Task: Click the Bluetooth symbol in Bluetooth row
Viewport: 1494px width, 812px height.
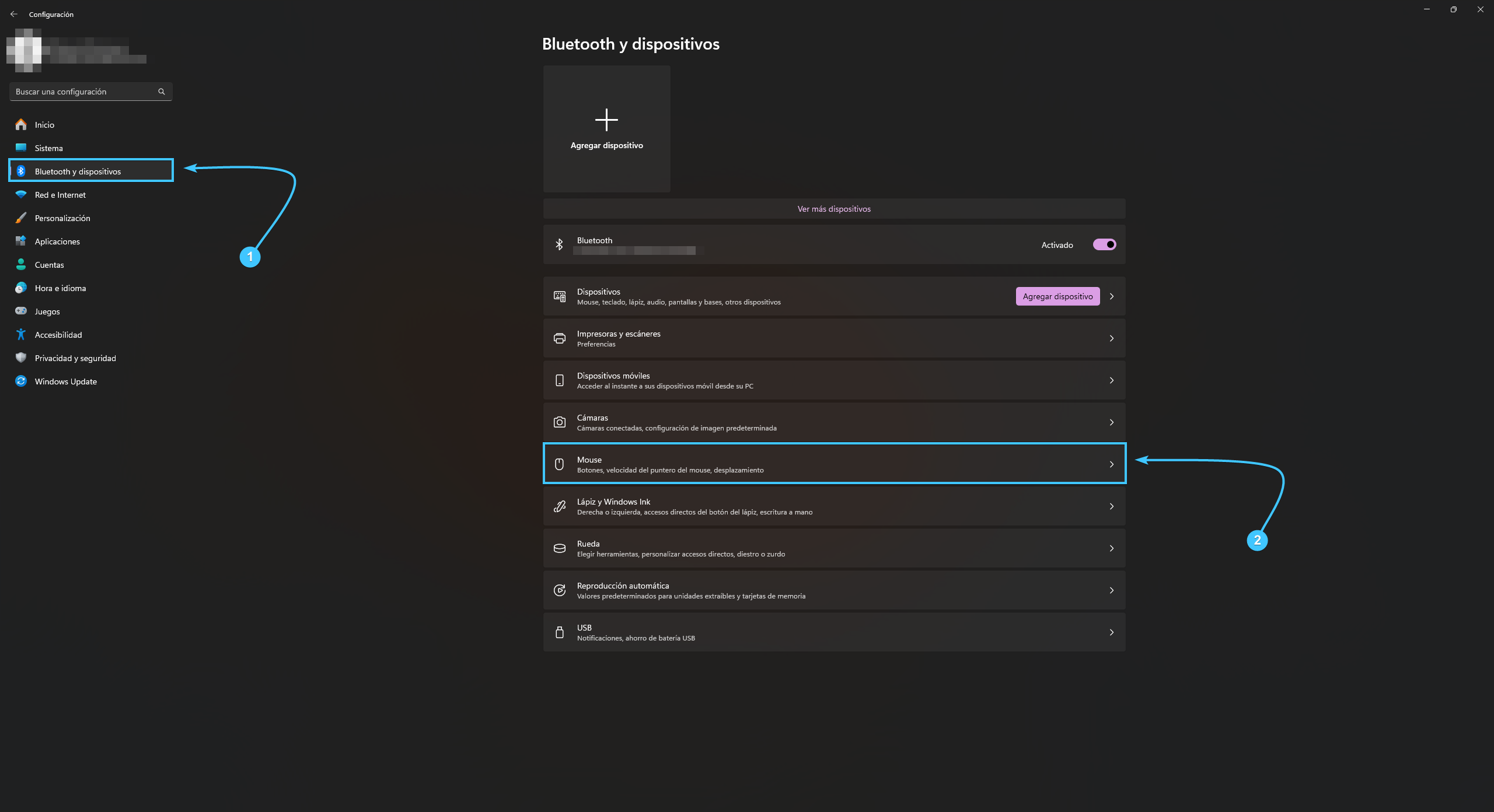Action: click(x=559, y=244)
